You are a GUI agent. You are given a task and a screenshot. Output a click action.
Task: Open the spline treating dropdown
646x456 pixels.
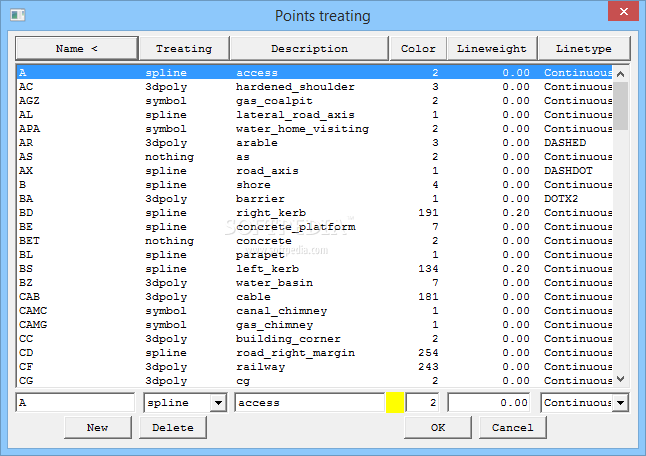tap(218, 403)
